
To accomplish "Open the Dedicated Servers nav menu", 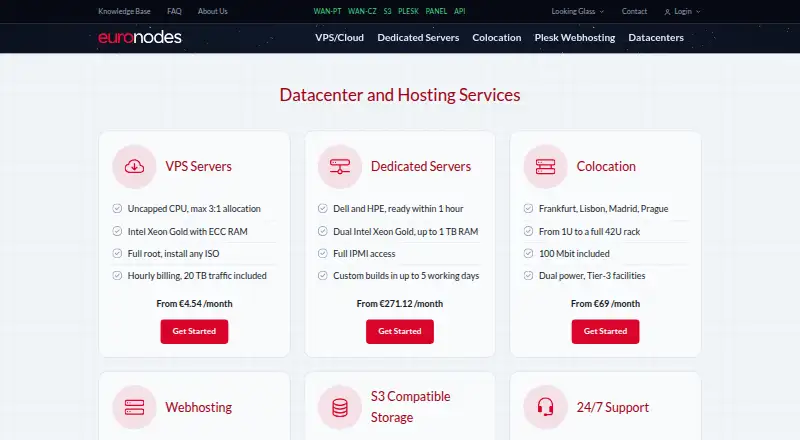I will point(418,38).
